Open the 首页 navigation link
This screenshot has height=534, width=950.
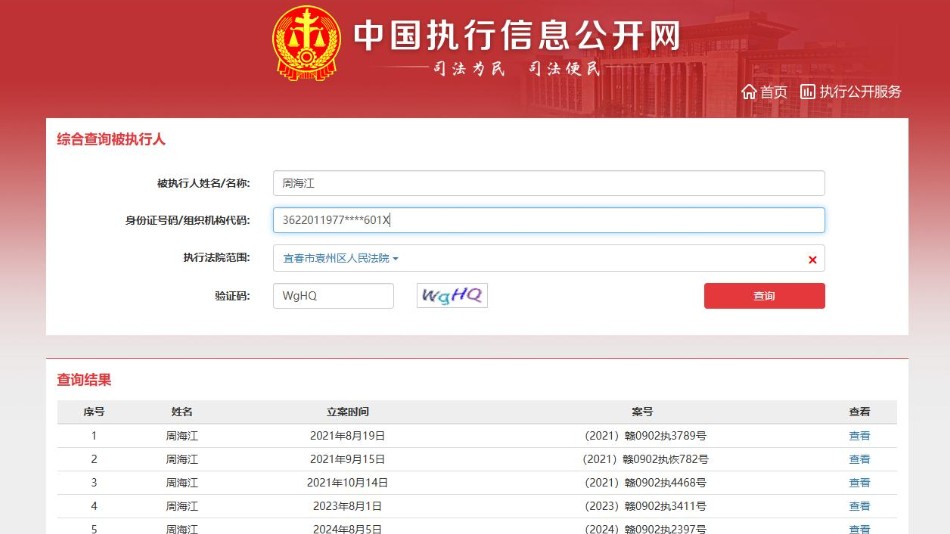pyautogui.click(x=773, y=92)
